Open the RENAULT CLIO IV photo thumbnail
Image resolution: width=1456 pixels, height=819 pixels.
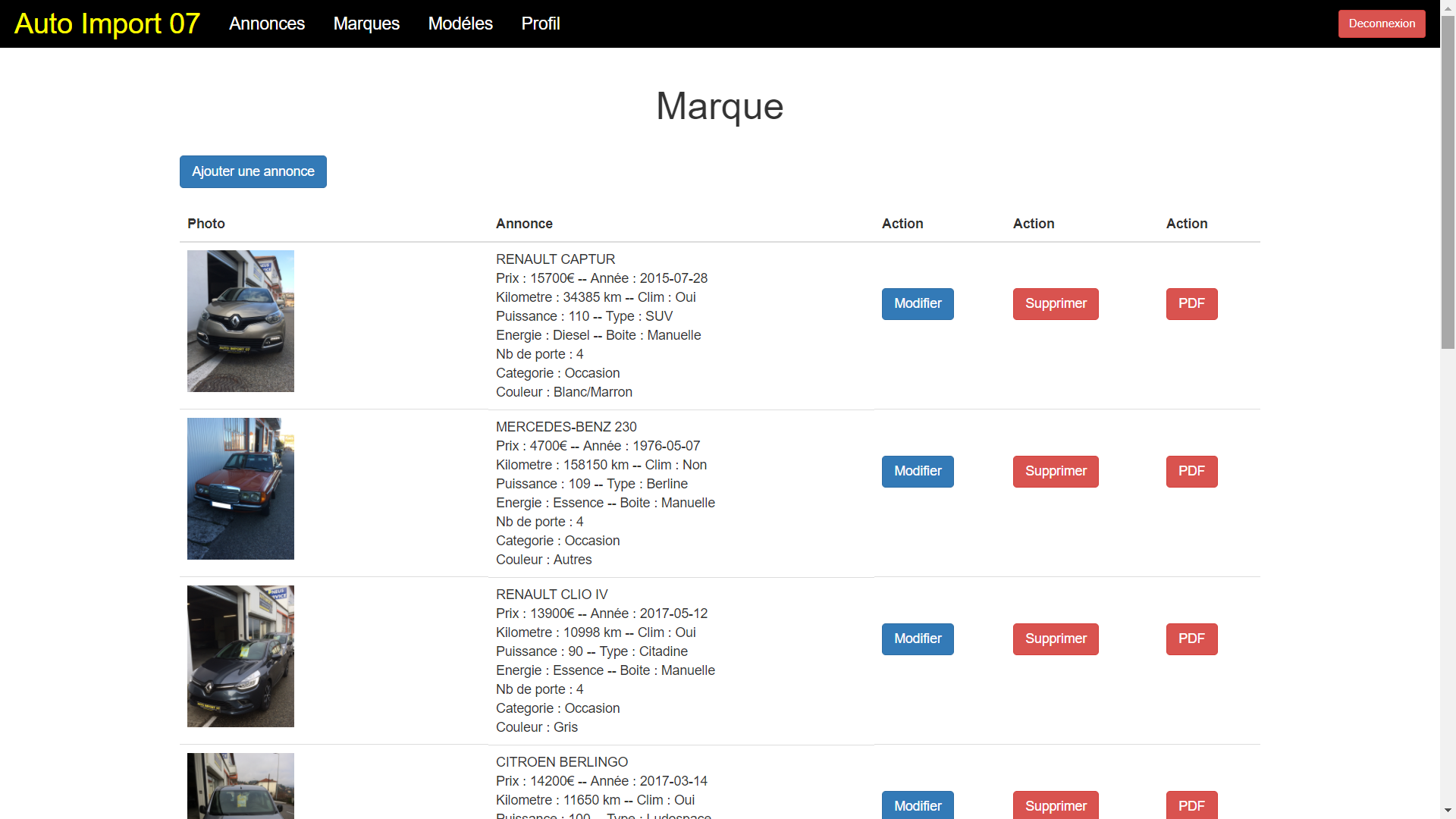240,657
